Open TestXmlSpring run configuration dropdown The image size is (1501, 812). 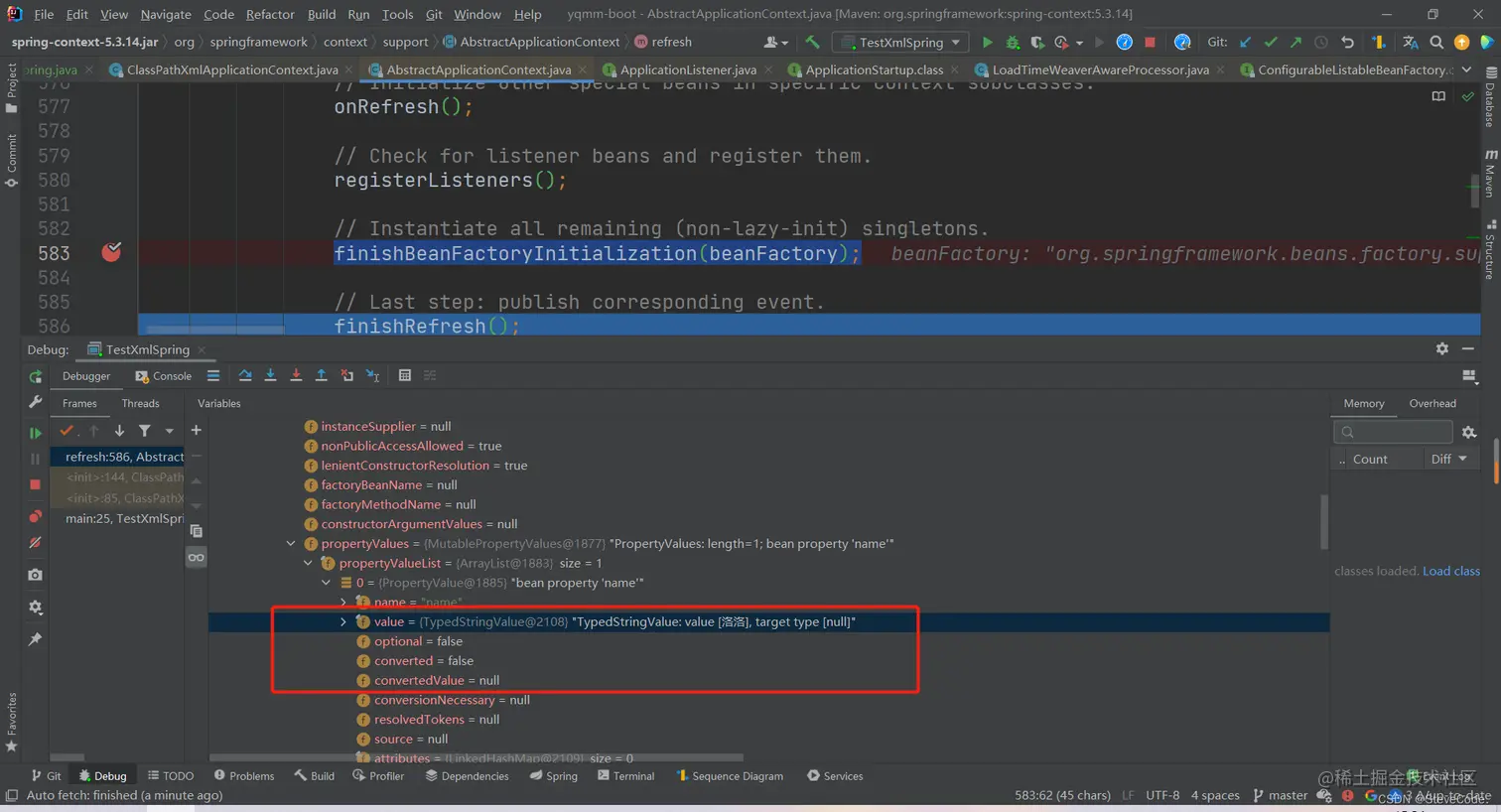902,42
